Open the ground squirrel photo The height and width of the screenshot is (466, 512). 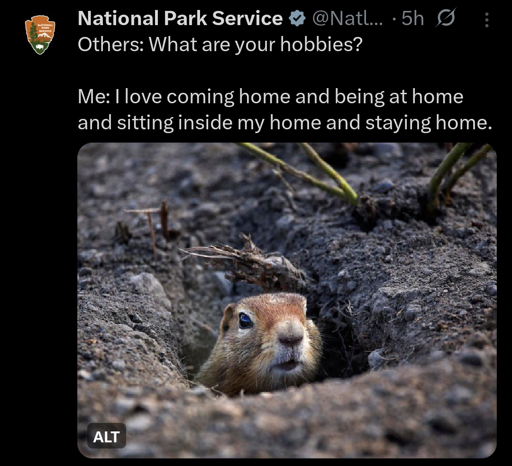(287, 300)
